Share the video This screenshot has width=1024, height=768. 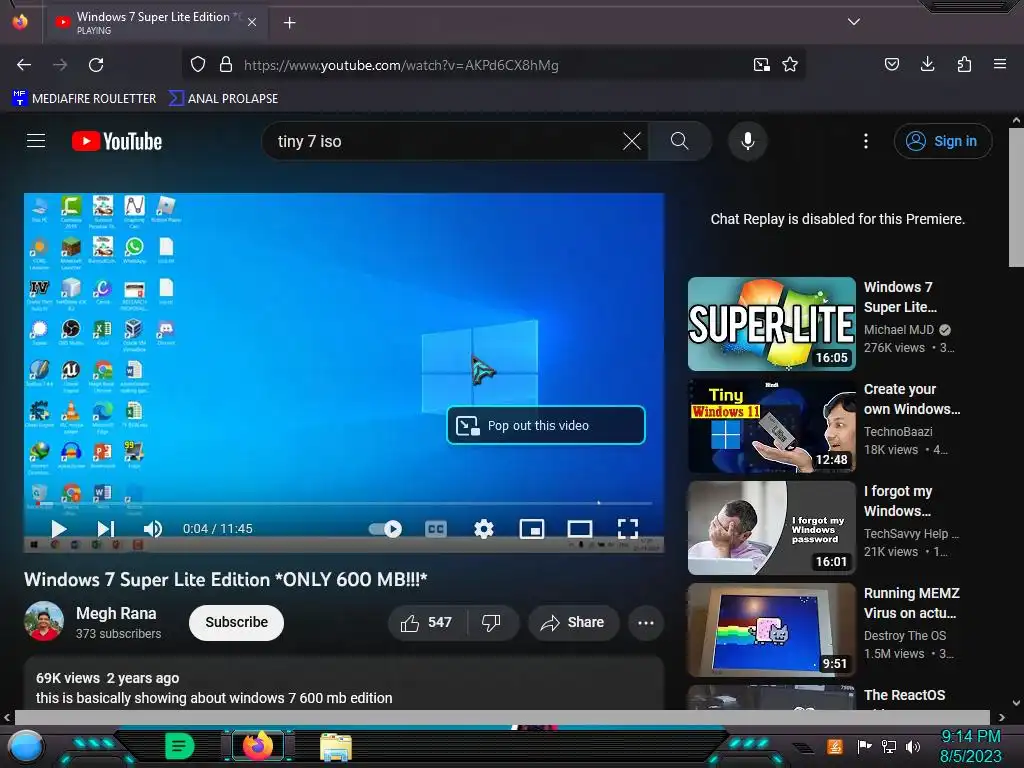tap(573, 622)
